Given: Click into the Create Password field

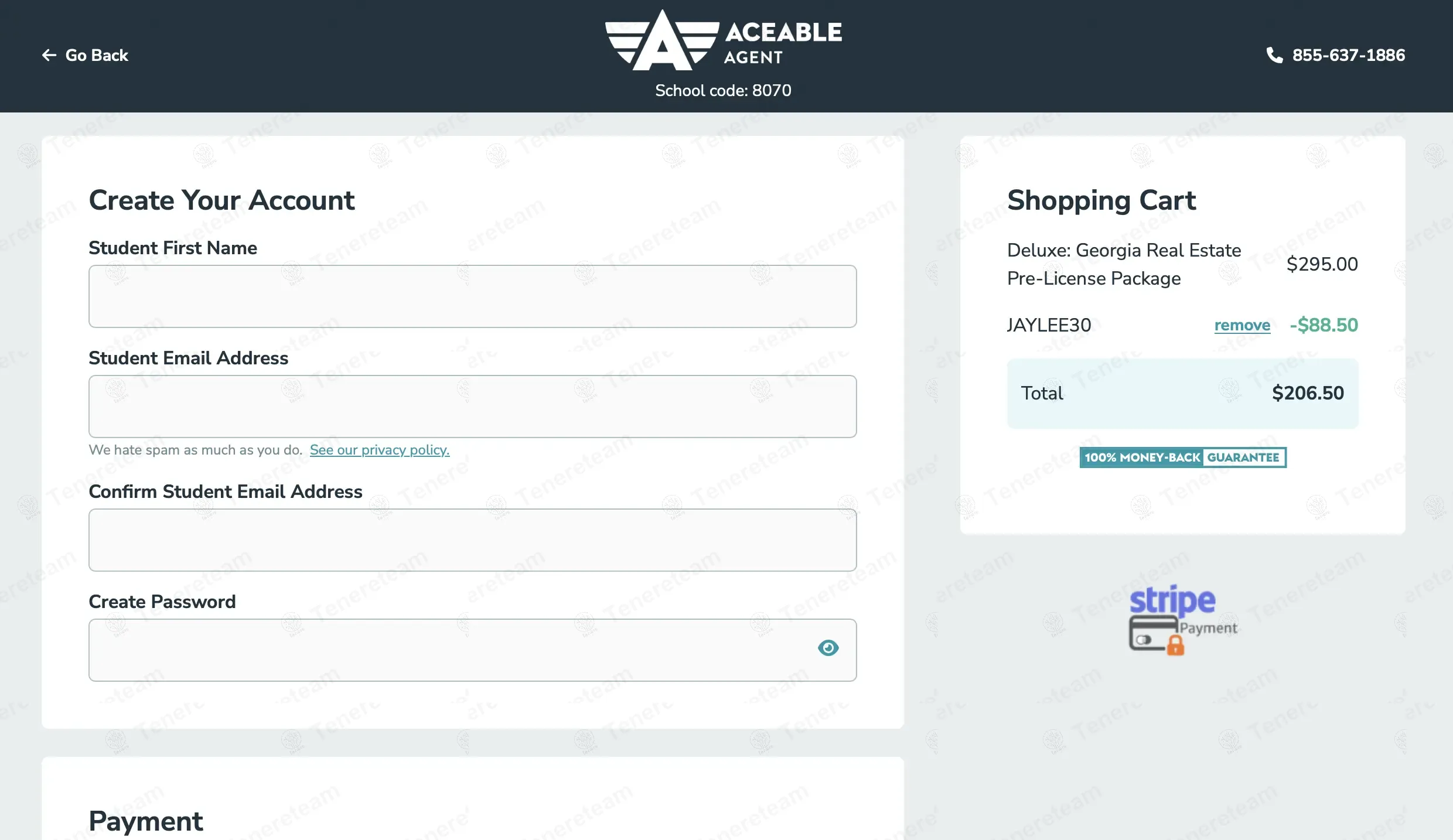Looking at the screenshot, I should pos(451,650).
